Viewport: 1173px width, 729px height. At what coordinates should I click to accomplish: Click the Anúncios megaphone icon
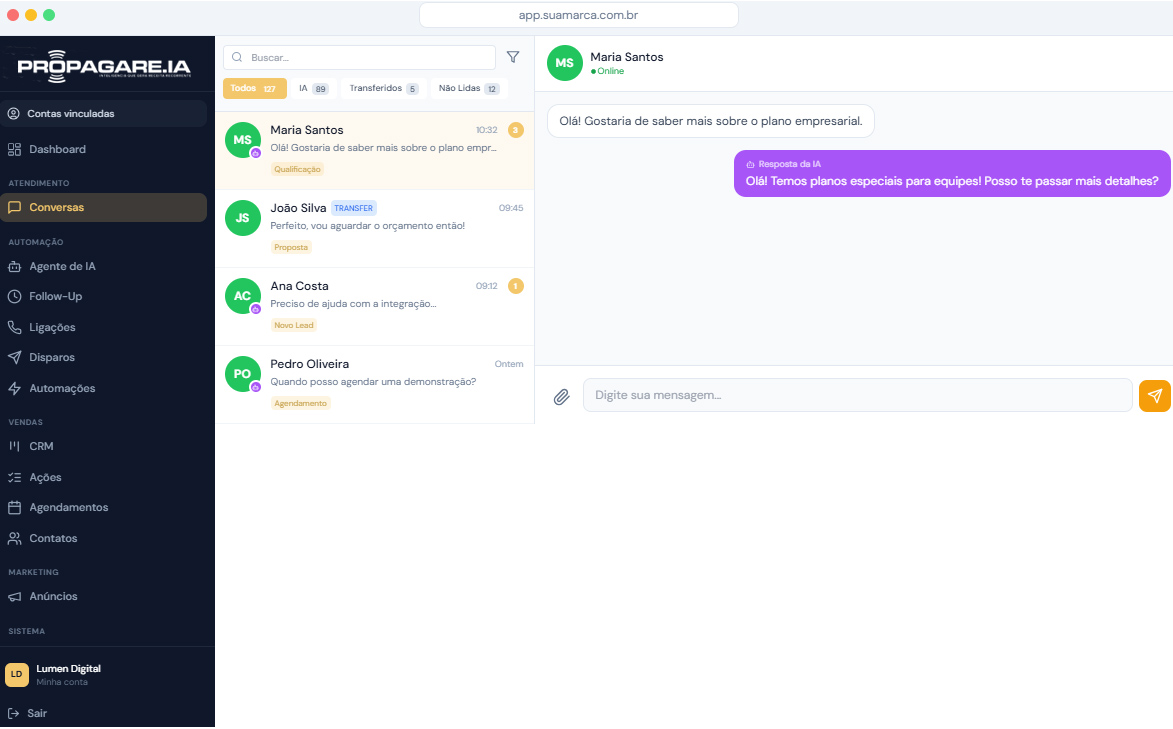(x=14, y=597)
